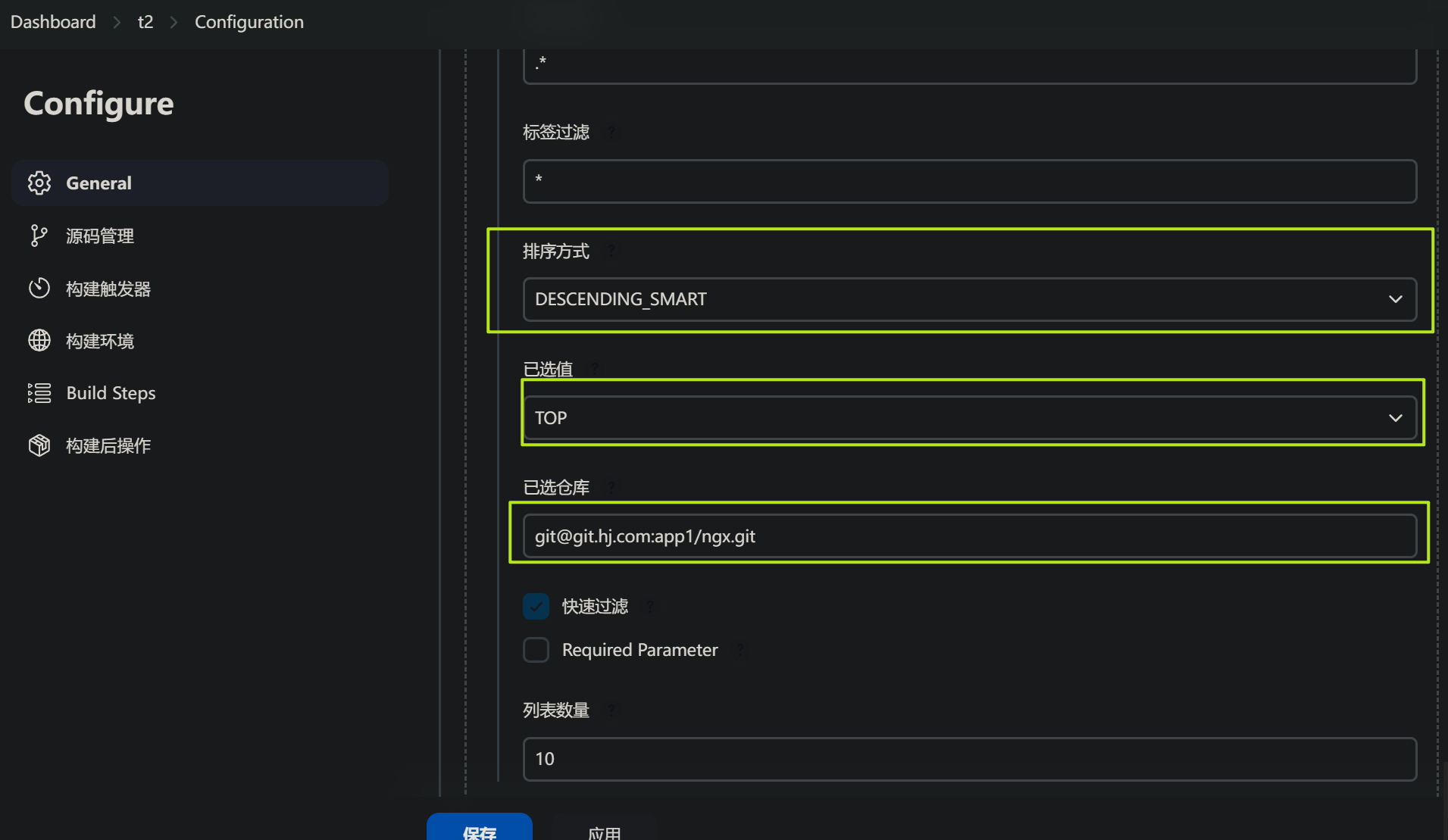Open help for 标签过滤 field

click(x=611, y=132)
